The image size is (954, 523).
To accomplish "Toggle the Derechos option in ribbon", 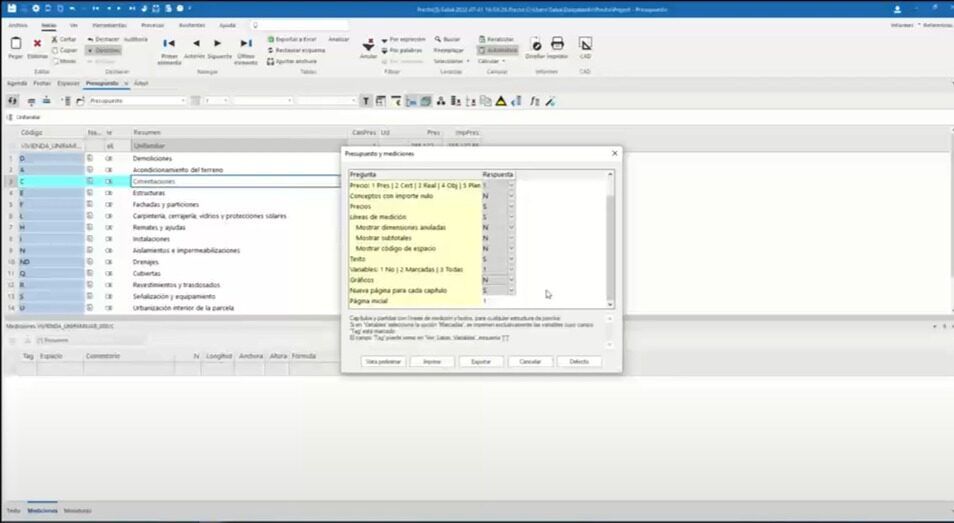I will click(104, 49).
